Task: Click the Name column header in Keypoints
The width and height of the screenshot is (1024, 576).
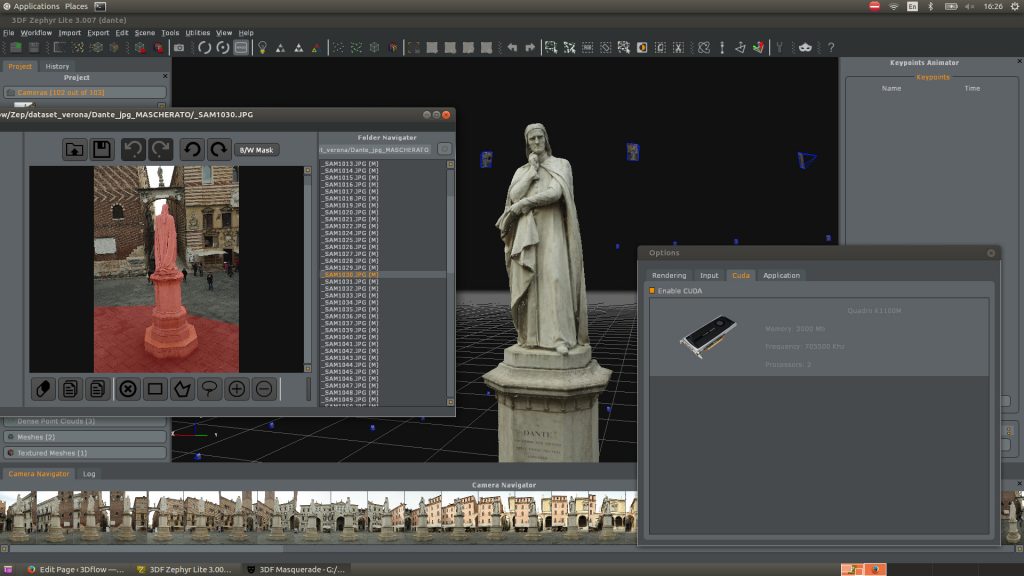Action: 891,88
